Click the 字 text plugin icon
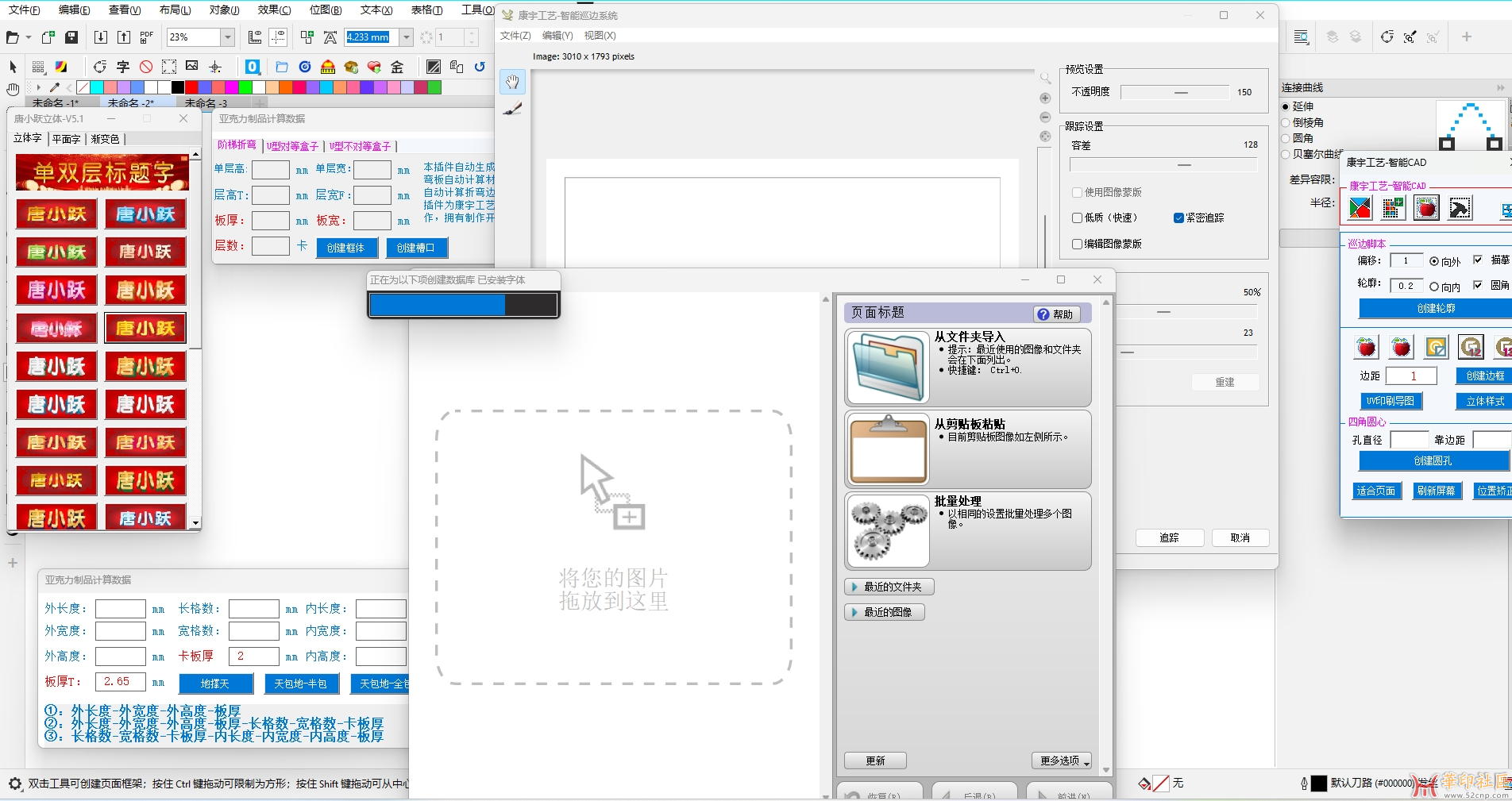 [x=123, y=67]
